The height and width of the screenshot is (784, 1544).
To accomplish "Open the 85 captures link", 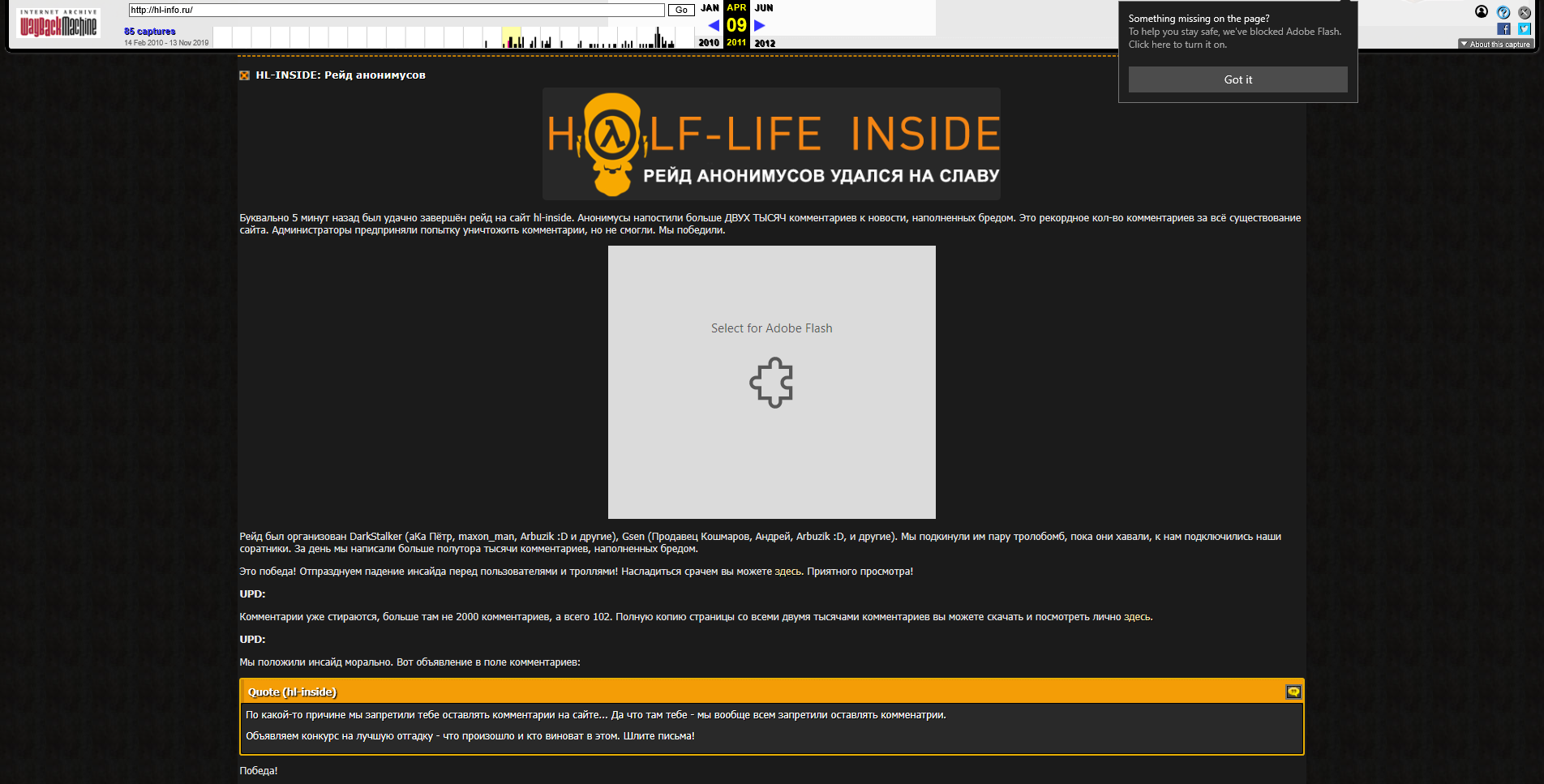I will (149, 32).
